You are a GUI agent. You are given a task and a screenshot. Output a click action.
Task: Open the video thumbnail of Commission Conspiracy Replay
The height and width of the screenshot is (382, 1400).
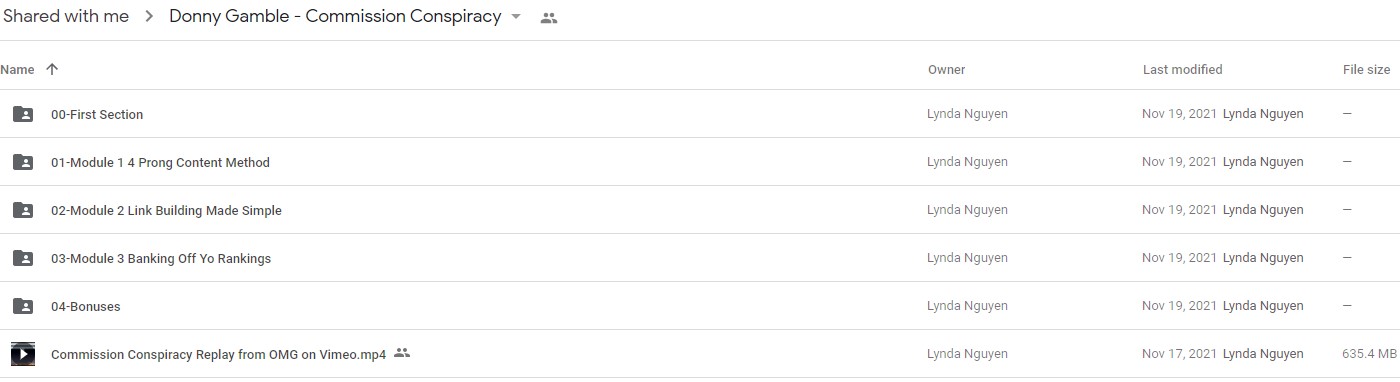[x=23, y=354]
